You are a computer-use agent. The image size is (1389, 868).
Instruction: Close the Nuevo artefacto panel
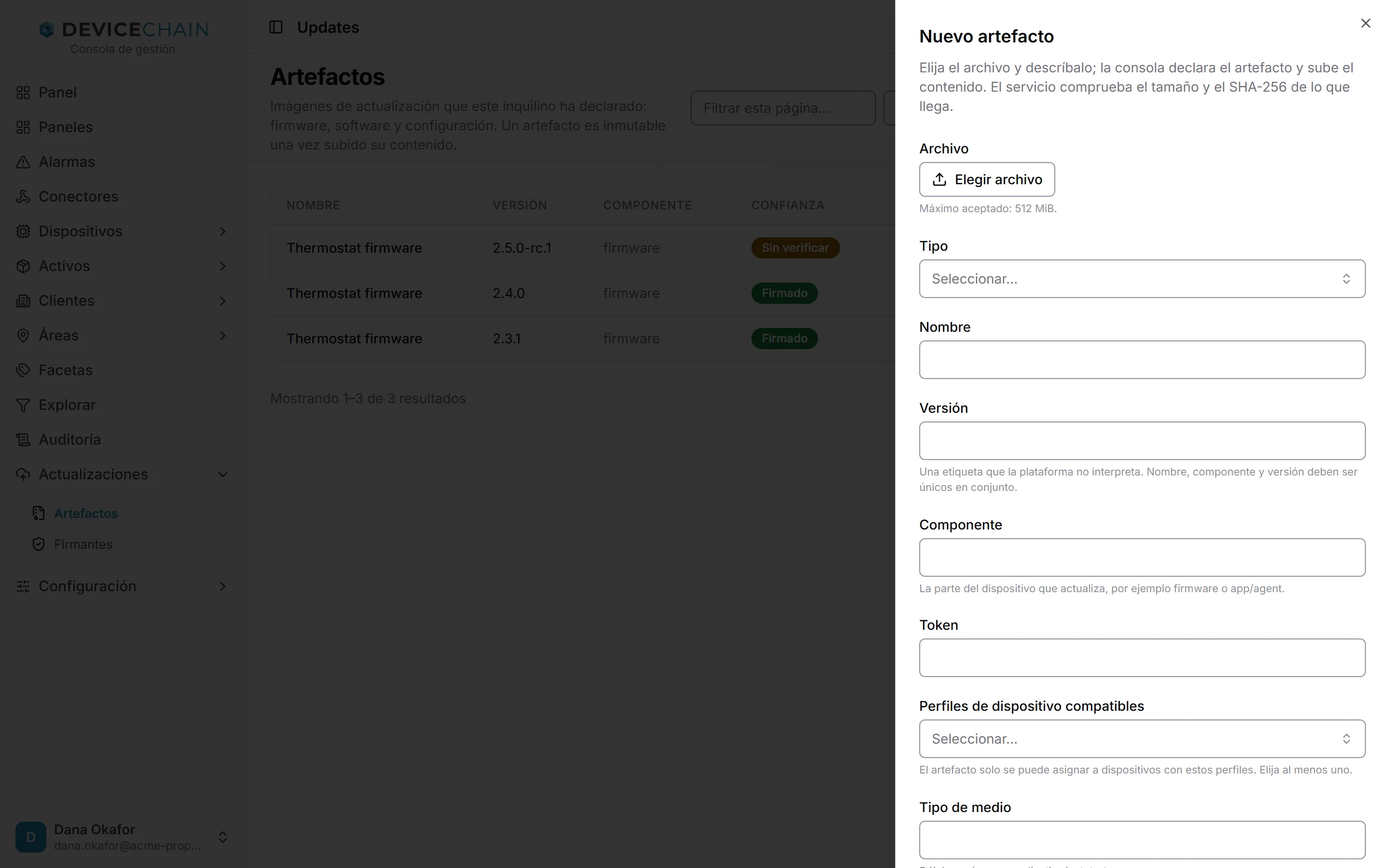pyautogui.click(x=1365, y=23)
